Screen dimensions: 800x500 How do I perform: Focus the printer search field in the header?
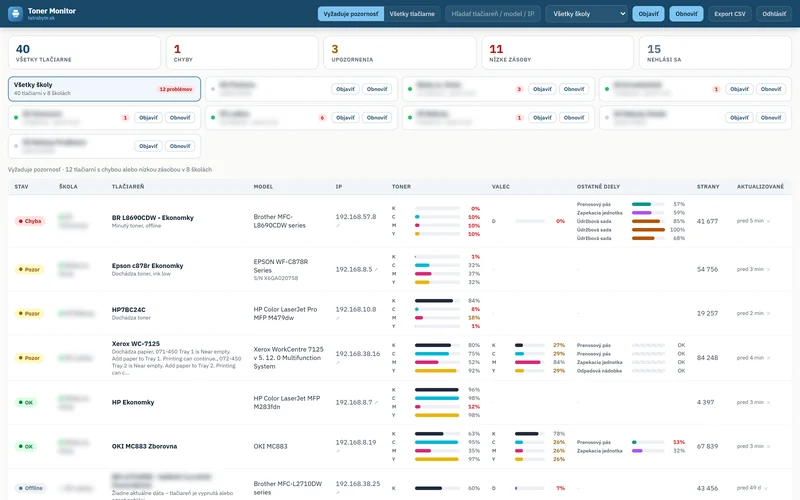[493, 14]
